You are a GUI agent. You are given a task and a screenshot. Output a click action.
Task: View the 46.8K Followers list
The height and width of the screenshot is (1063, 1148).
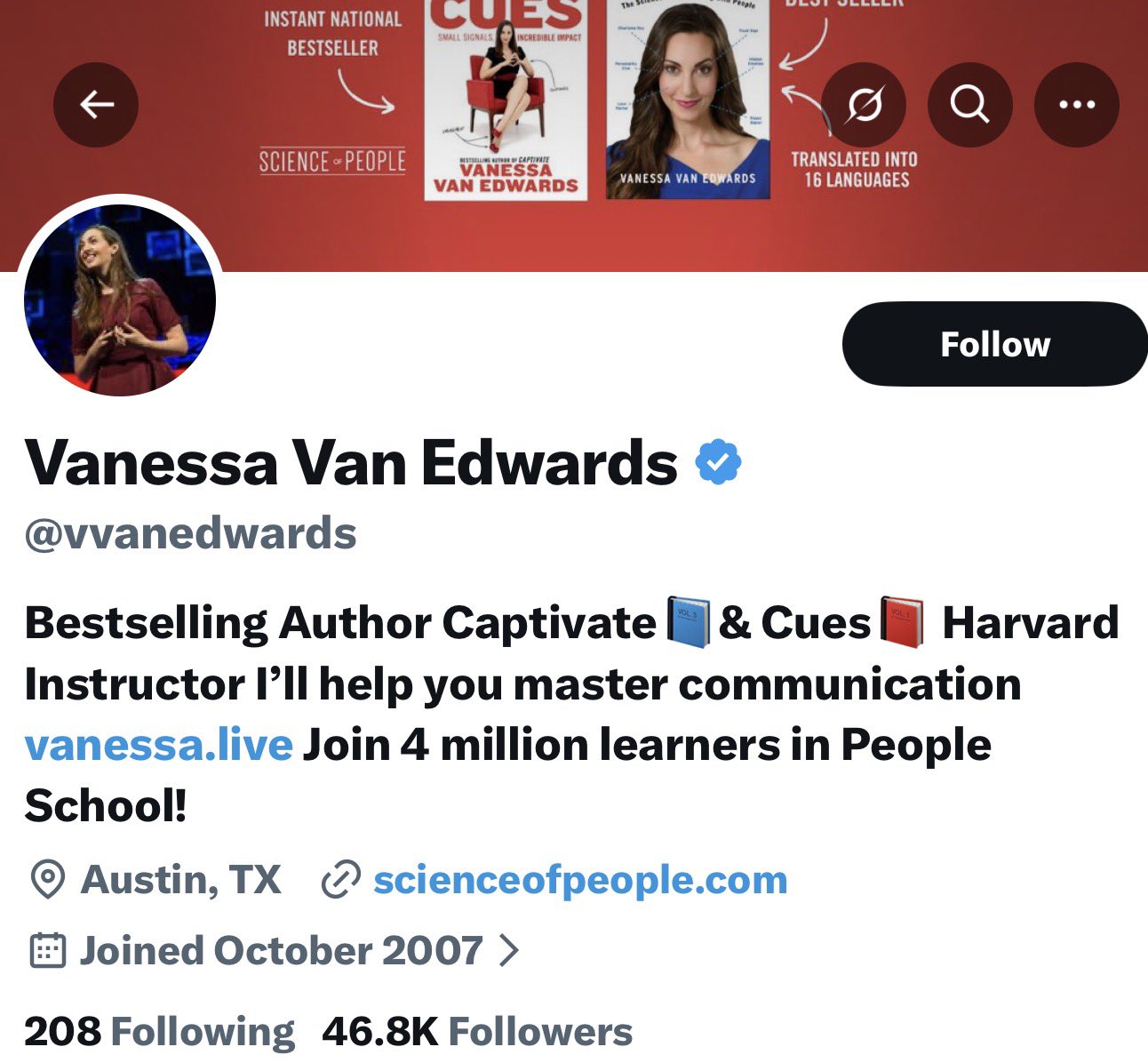click(477, 1032)
